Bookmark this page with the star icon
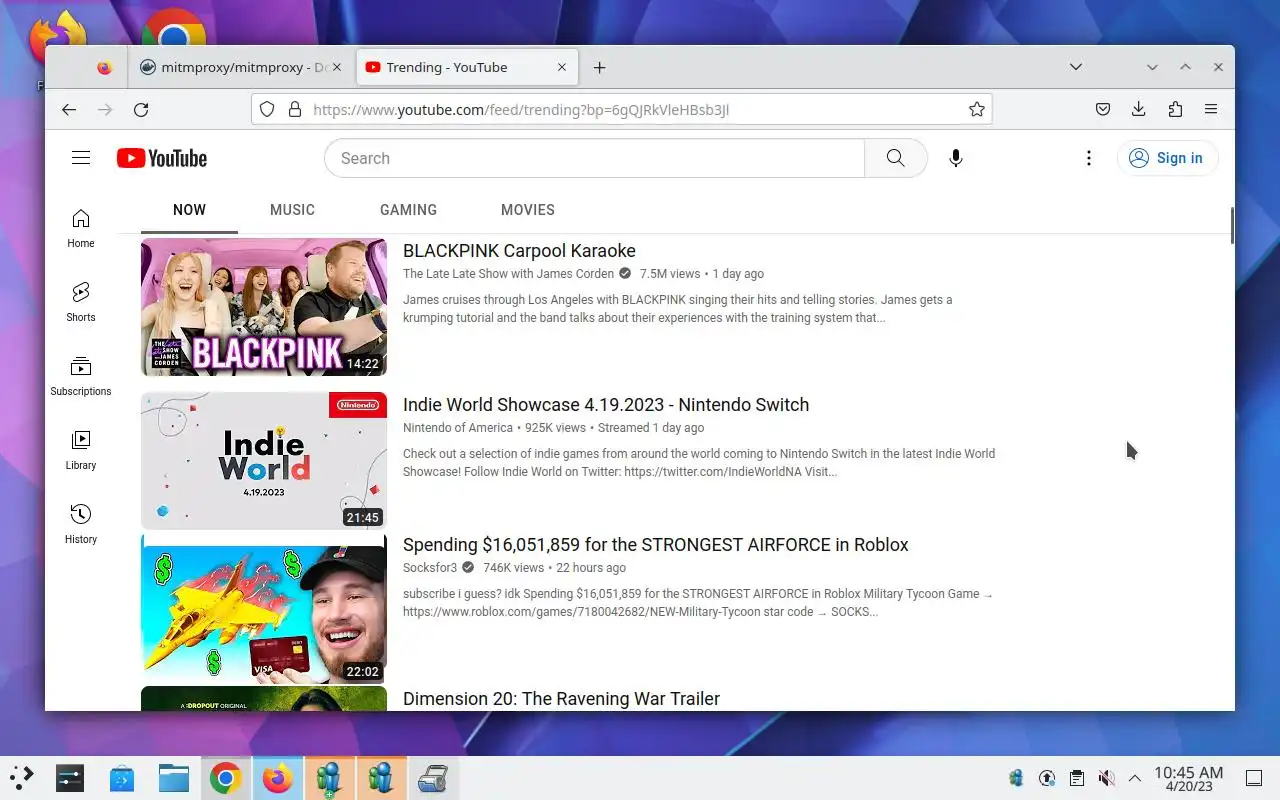Viewport: 1280px width, 800px height. tap(977, 110)
